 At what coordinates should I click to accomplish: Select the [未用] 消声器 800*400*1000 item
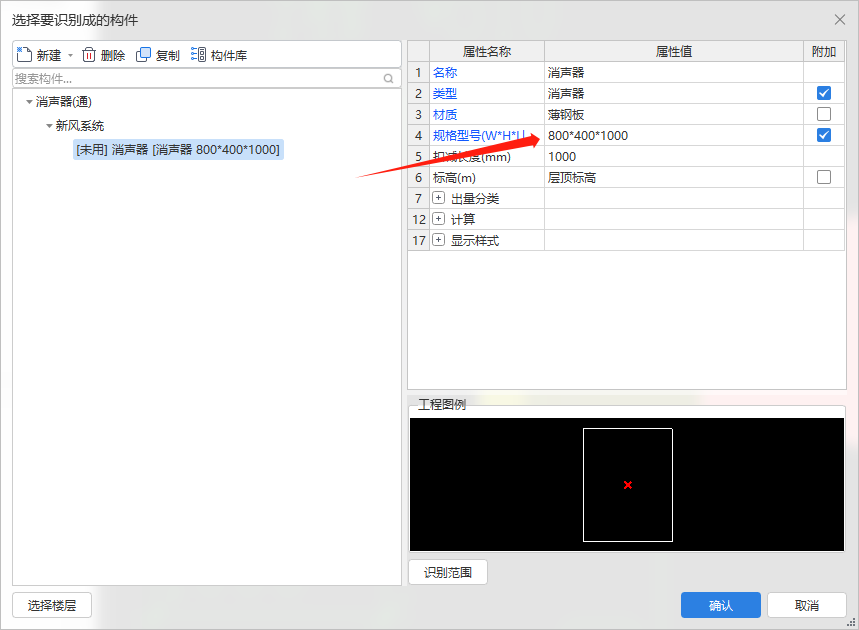[x=178, y=150]
